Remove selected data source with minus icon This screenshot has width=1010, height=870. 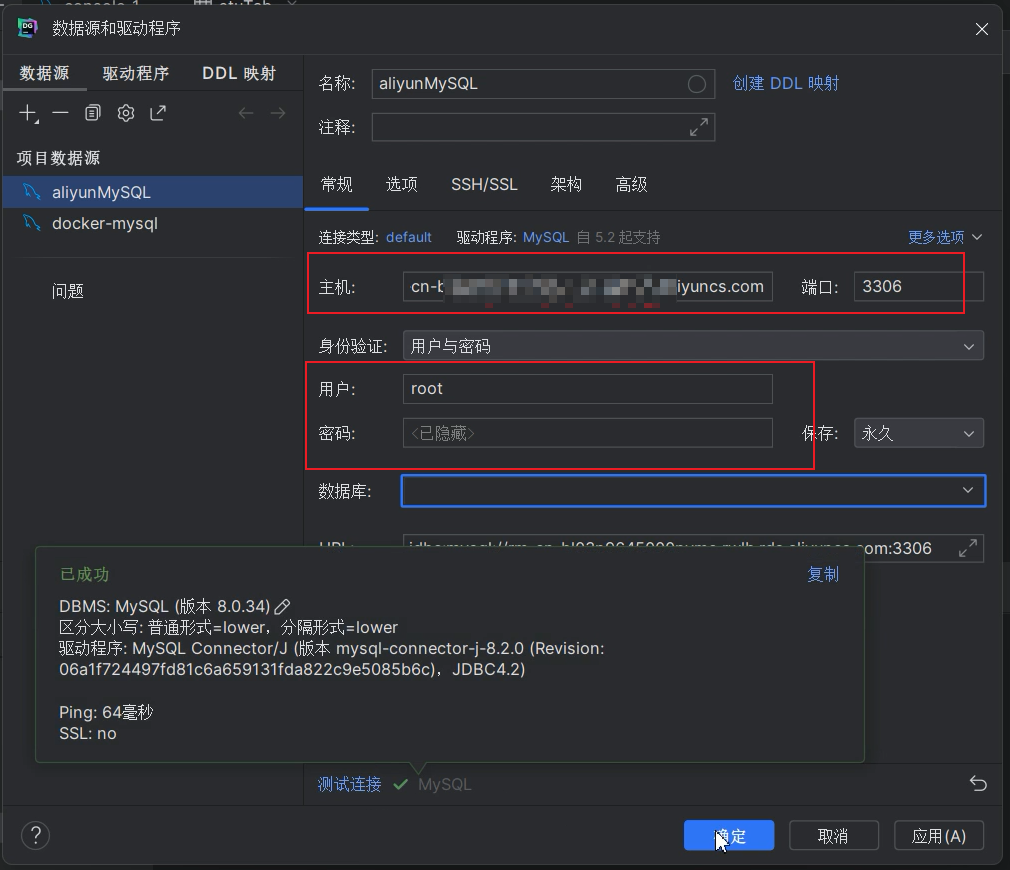pyautogui.click(x=61, y=113)
